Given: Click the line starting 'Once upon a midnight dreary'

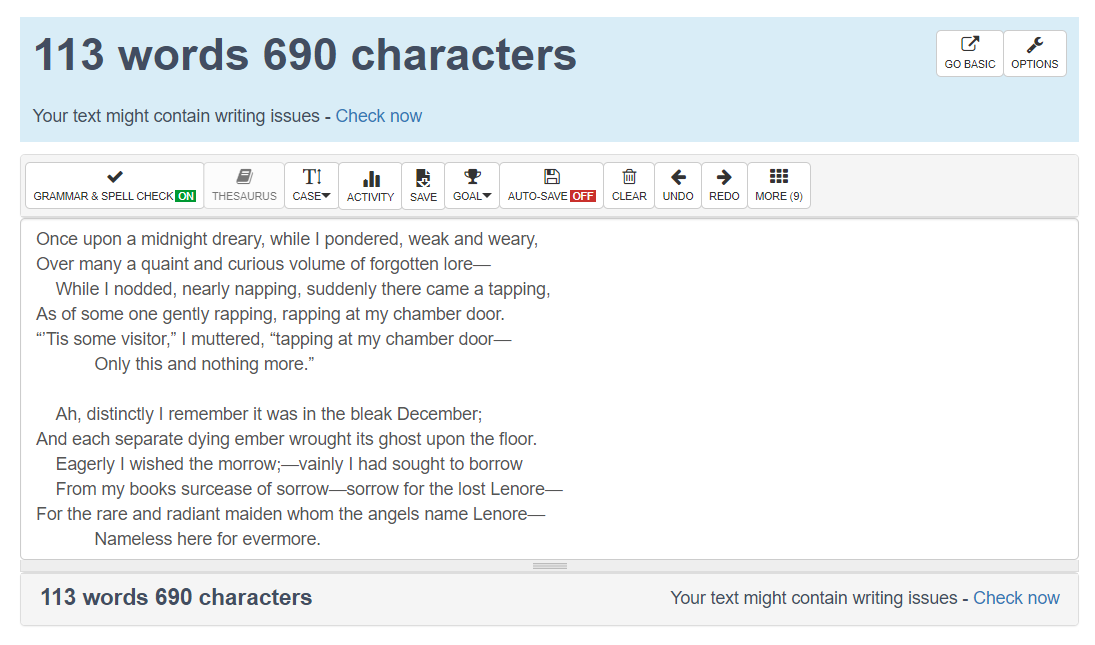Looking at the screenshot, I should click(287, 239).
